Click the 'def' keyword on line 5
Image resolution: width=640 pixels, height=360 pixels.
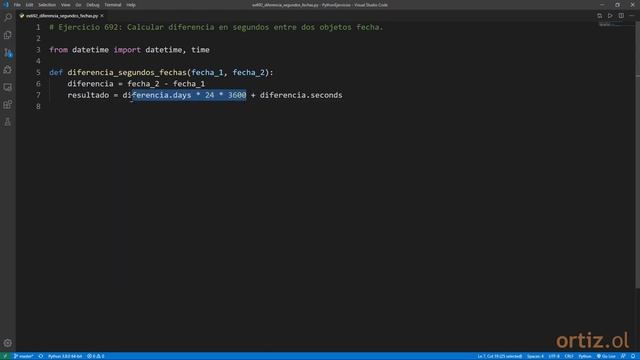(56, 73)
